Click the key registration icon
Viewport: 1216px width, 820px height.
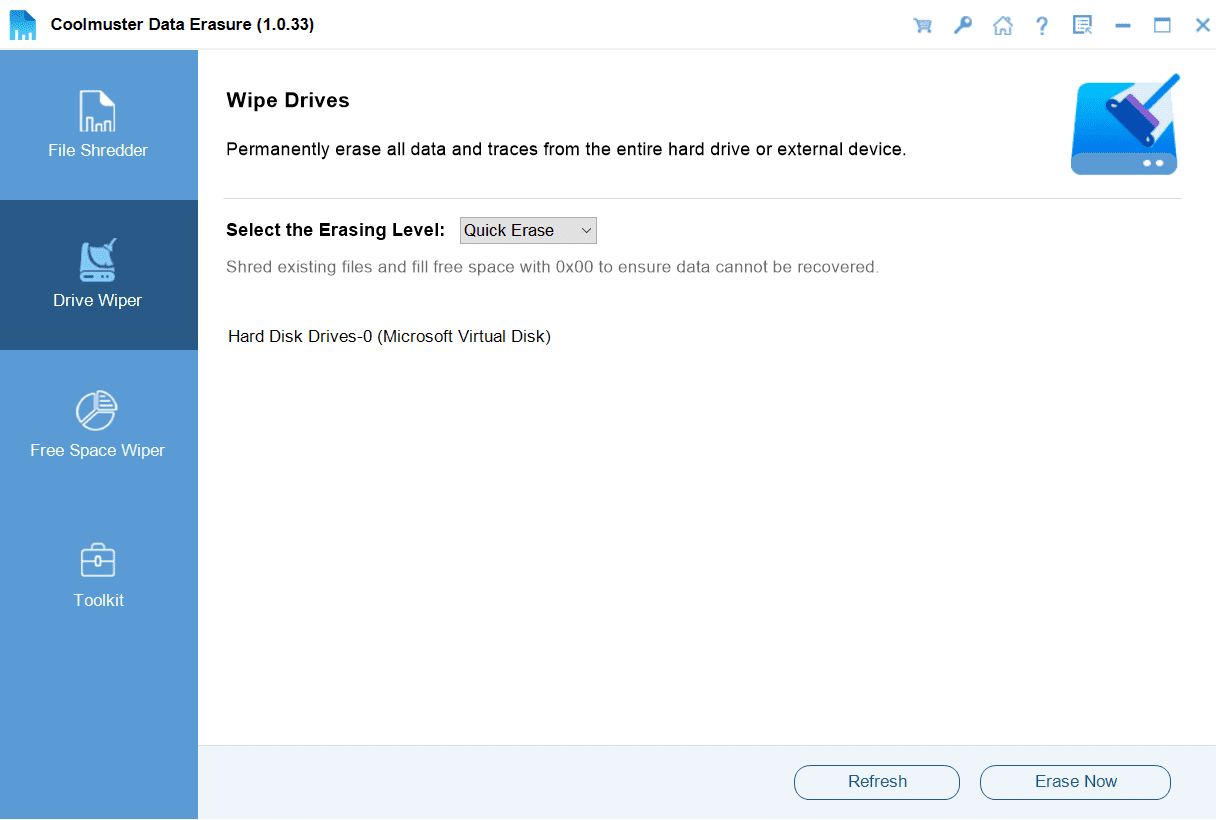tap(962, 25)
